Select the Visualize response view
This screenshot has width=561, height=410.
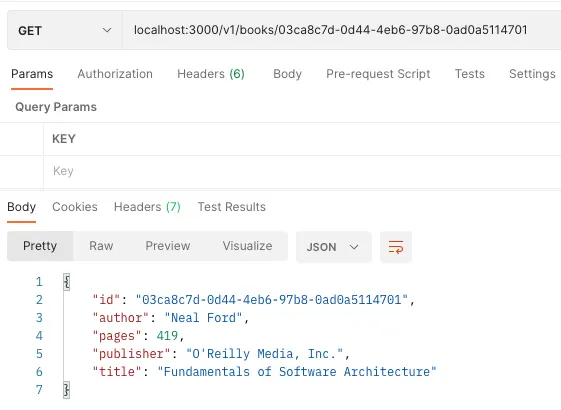(x=247, y=246)
